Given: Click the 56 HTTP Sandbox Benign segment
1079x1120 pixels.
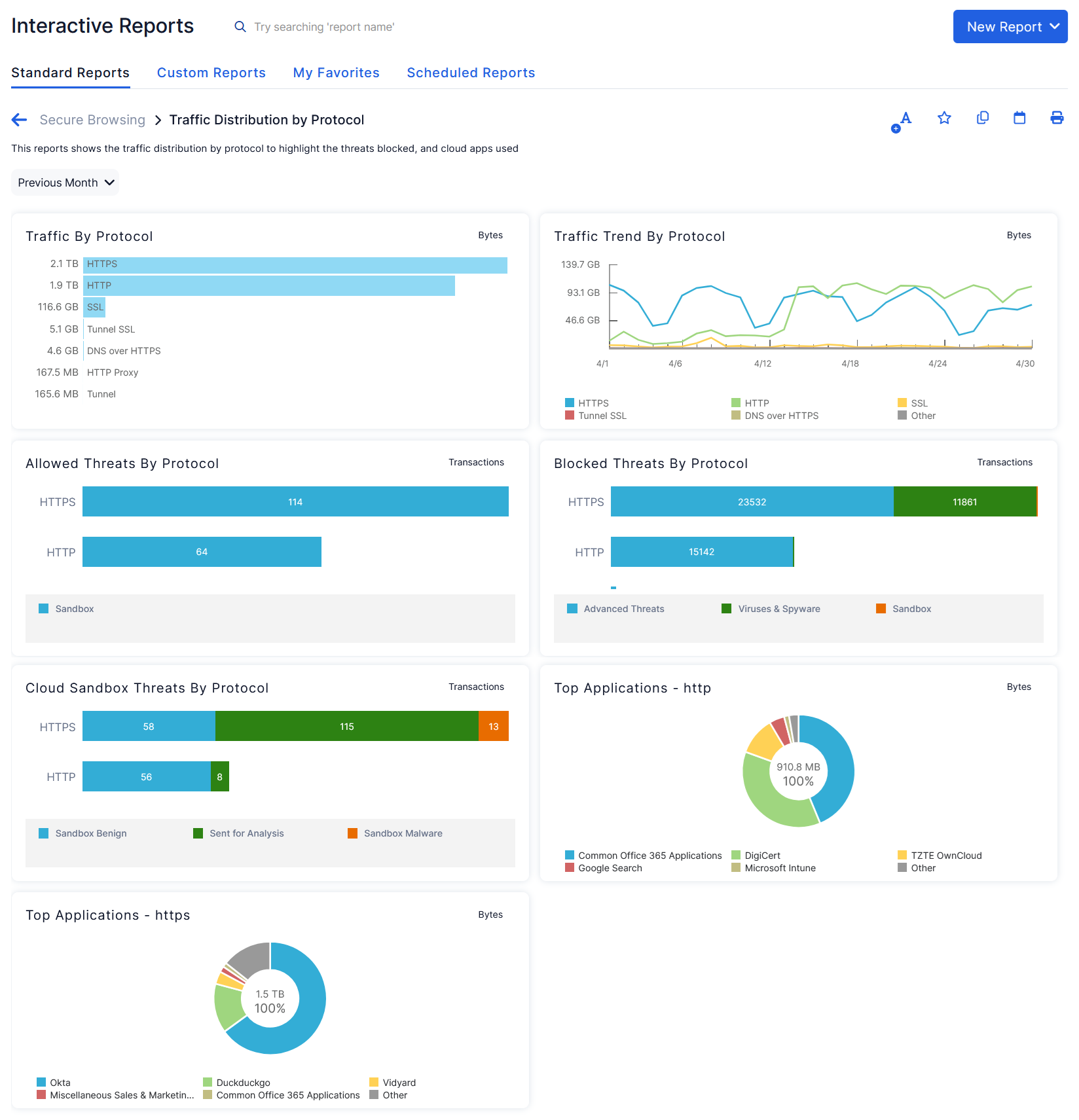Looking at the screenshot, I should (147, 776).
